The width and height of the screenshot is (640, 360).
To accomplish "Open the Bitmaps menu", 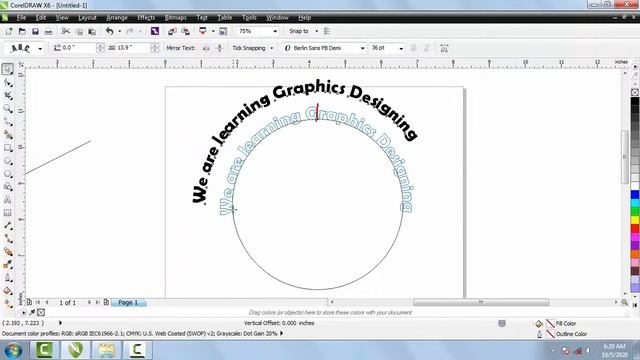I will (176, 18).
